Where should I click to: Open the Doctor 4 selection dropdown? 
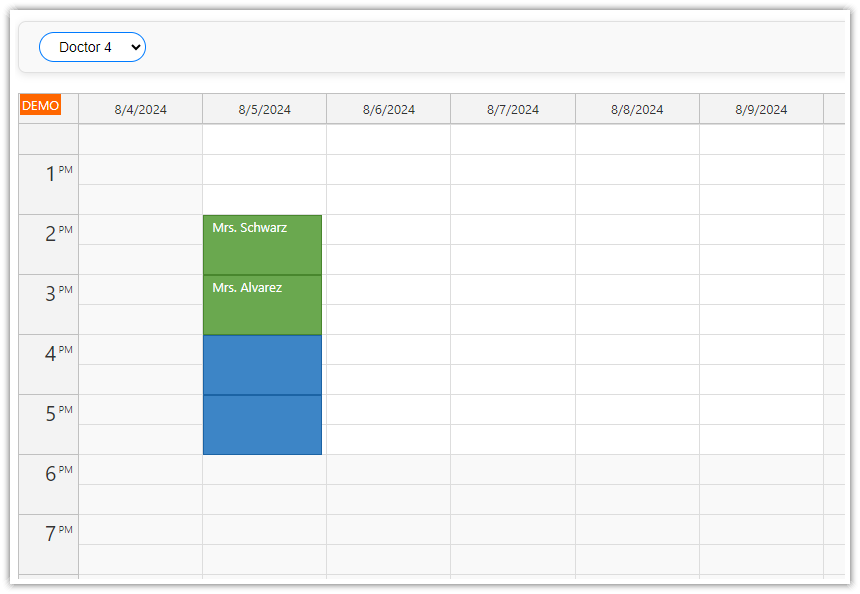tap(92, 46)
